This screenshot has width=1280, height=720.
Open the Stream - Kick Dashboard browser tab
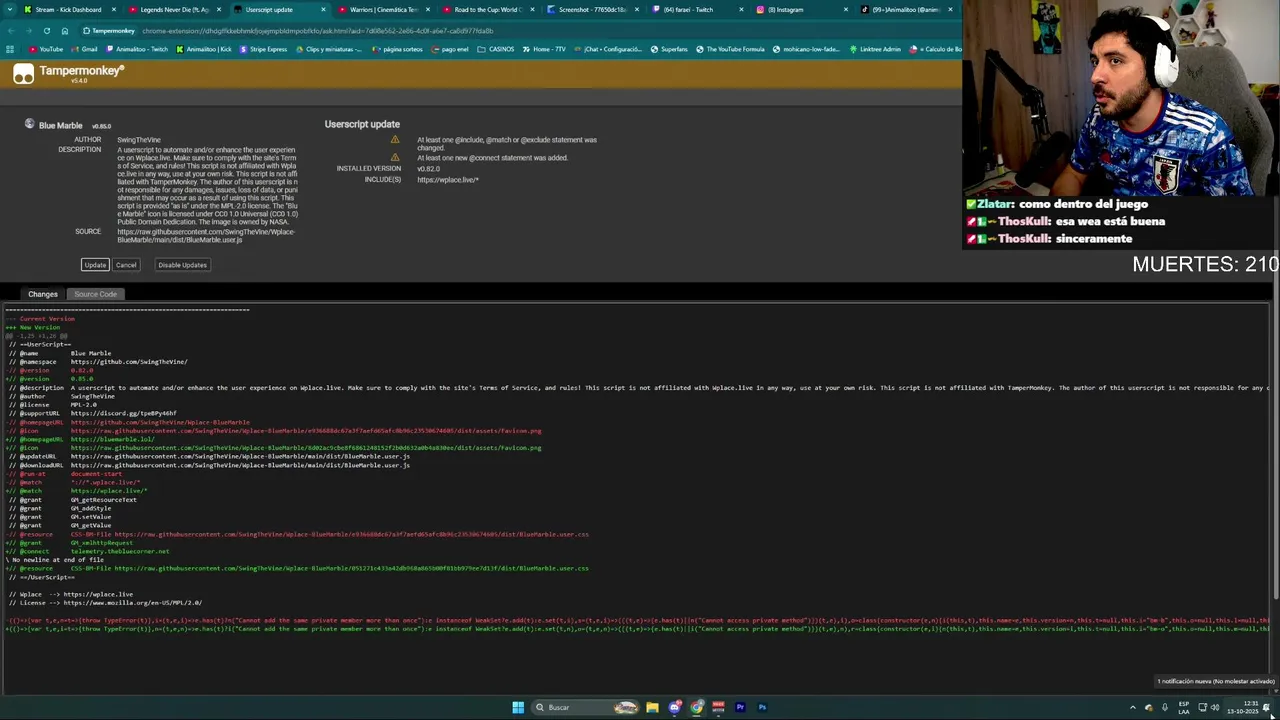tap(68, 10)
